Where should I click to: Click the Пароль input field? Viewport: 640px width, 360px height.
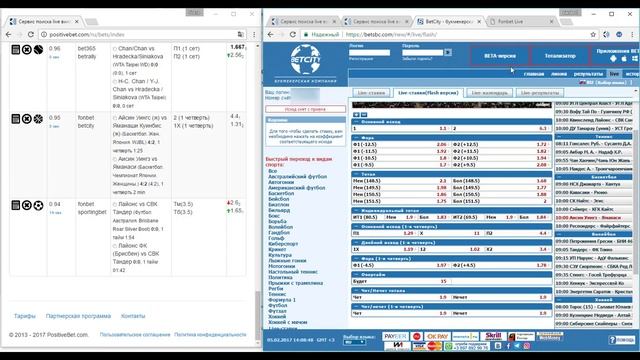click(x=422, y=53)
